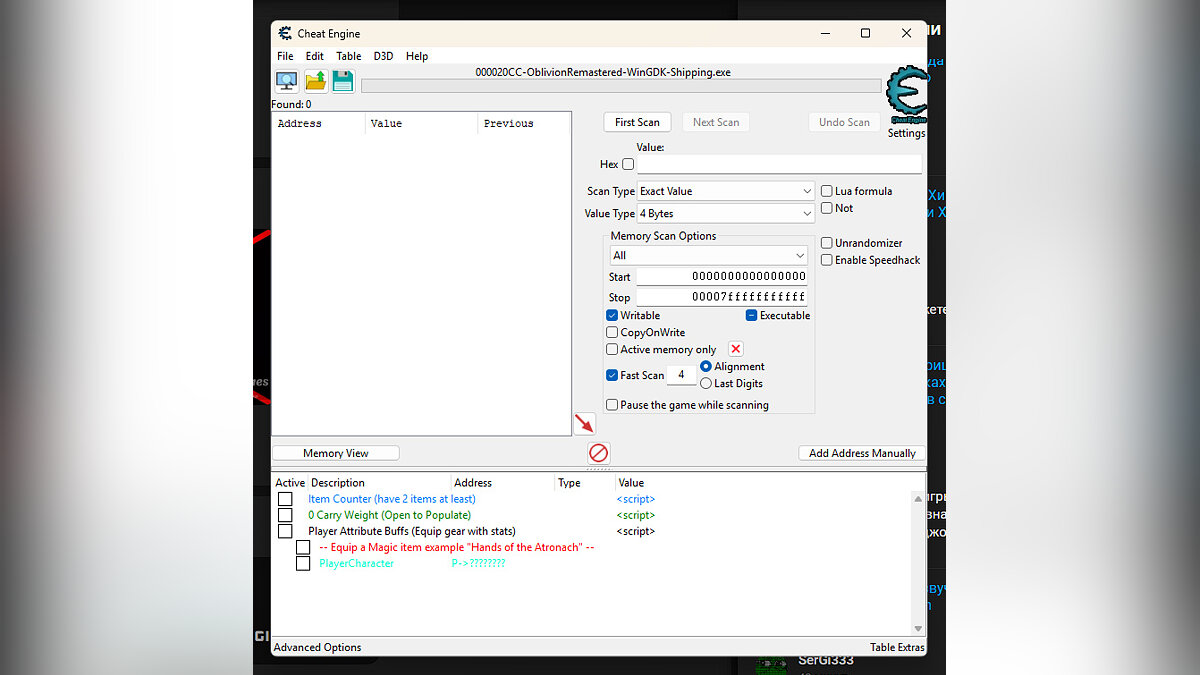Open the Table menu

(x=349, y=57)
